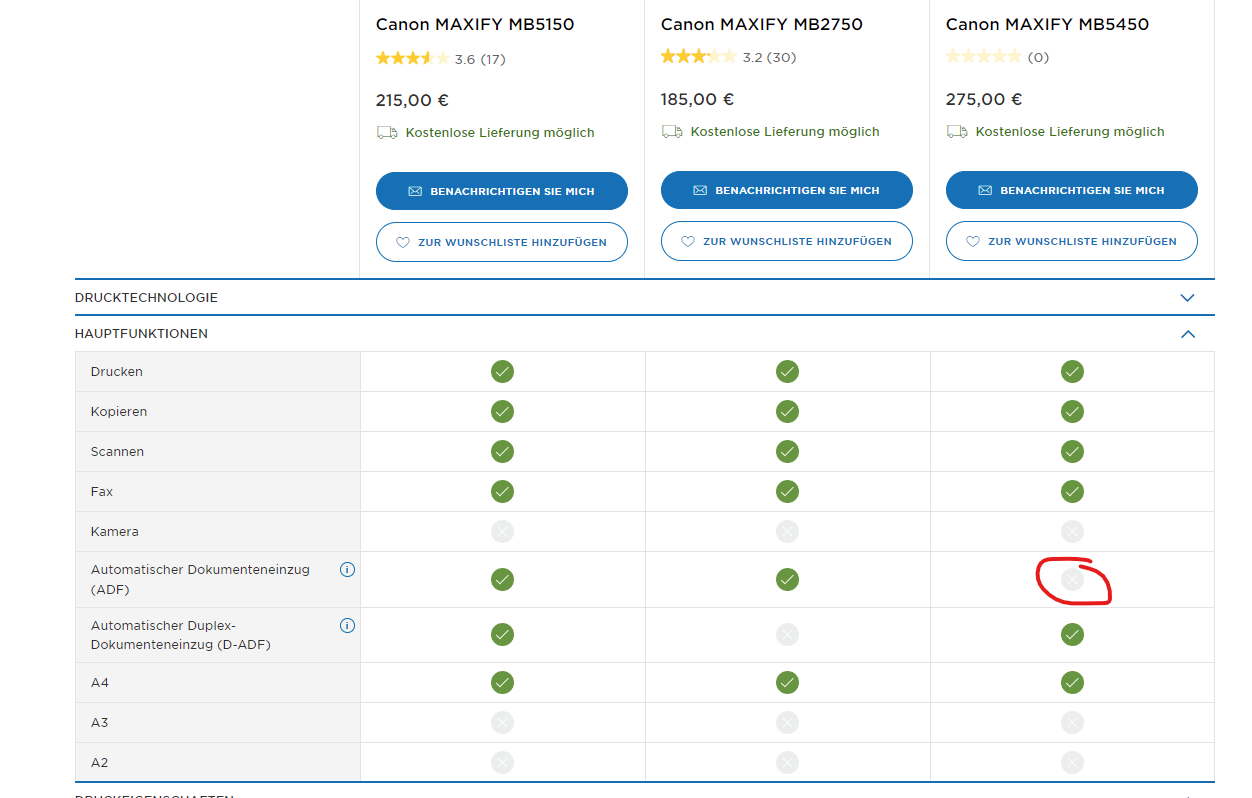Click the grey A2 cross for MB5150
This screenshot has width=1252, height=798.
click(x=502, y=763)
